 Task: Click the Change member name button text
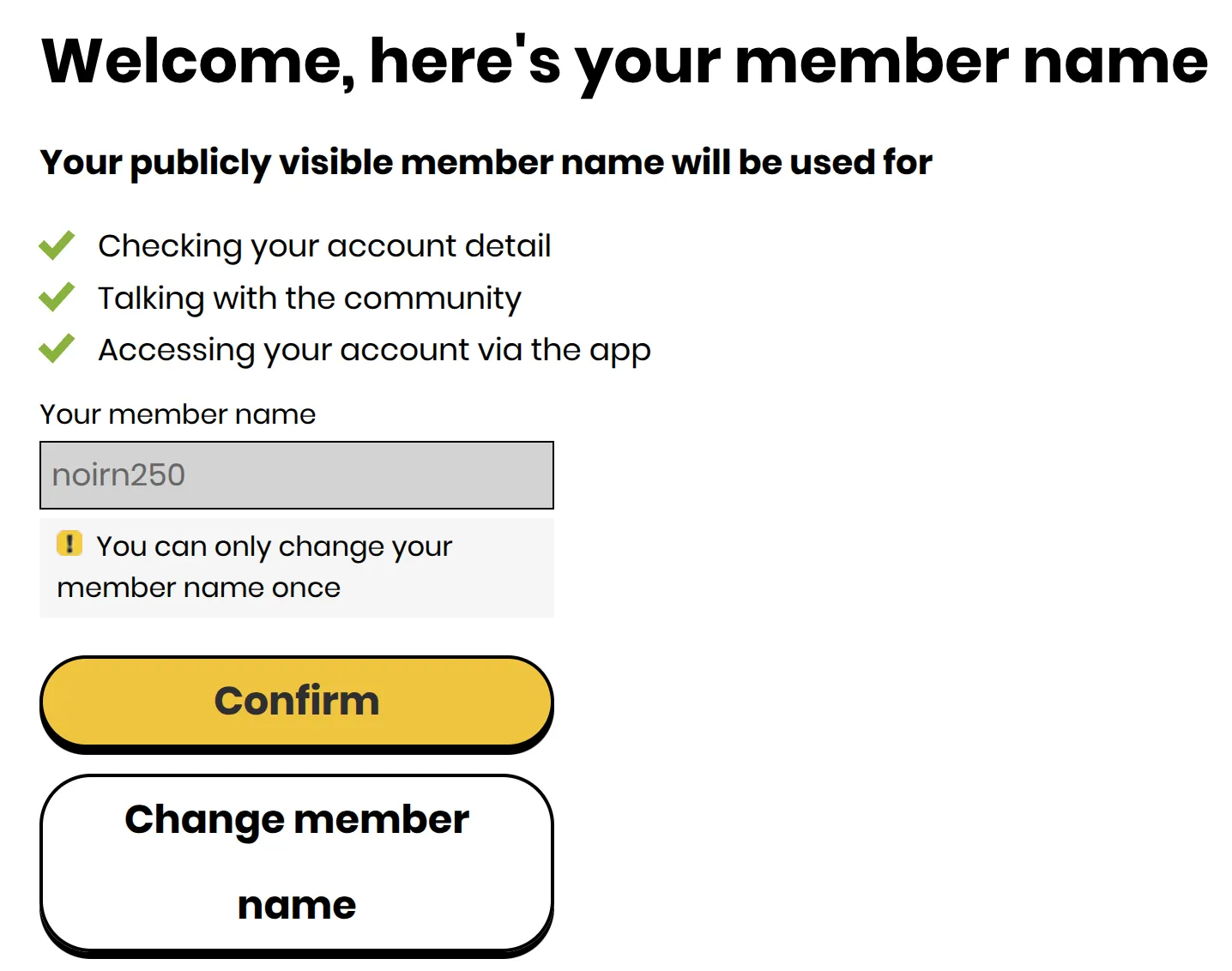[x=297, y=819]
